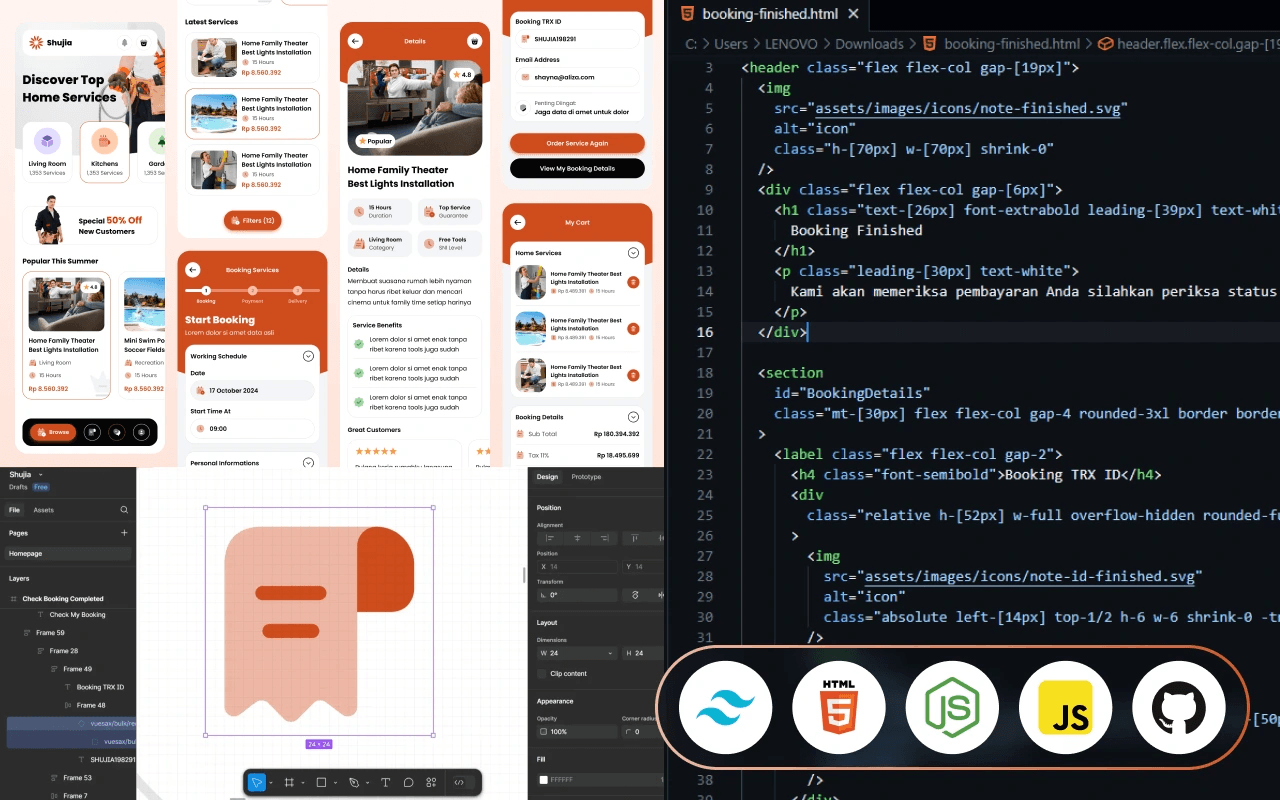Switch to the Design tab
Image resolution: width=1280 pixels, height=800 pixels.
547,477
